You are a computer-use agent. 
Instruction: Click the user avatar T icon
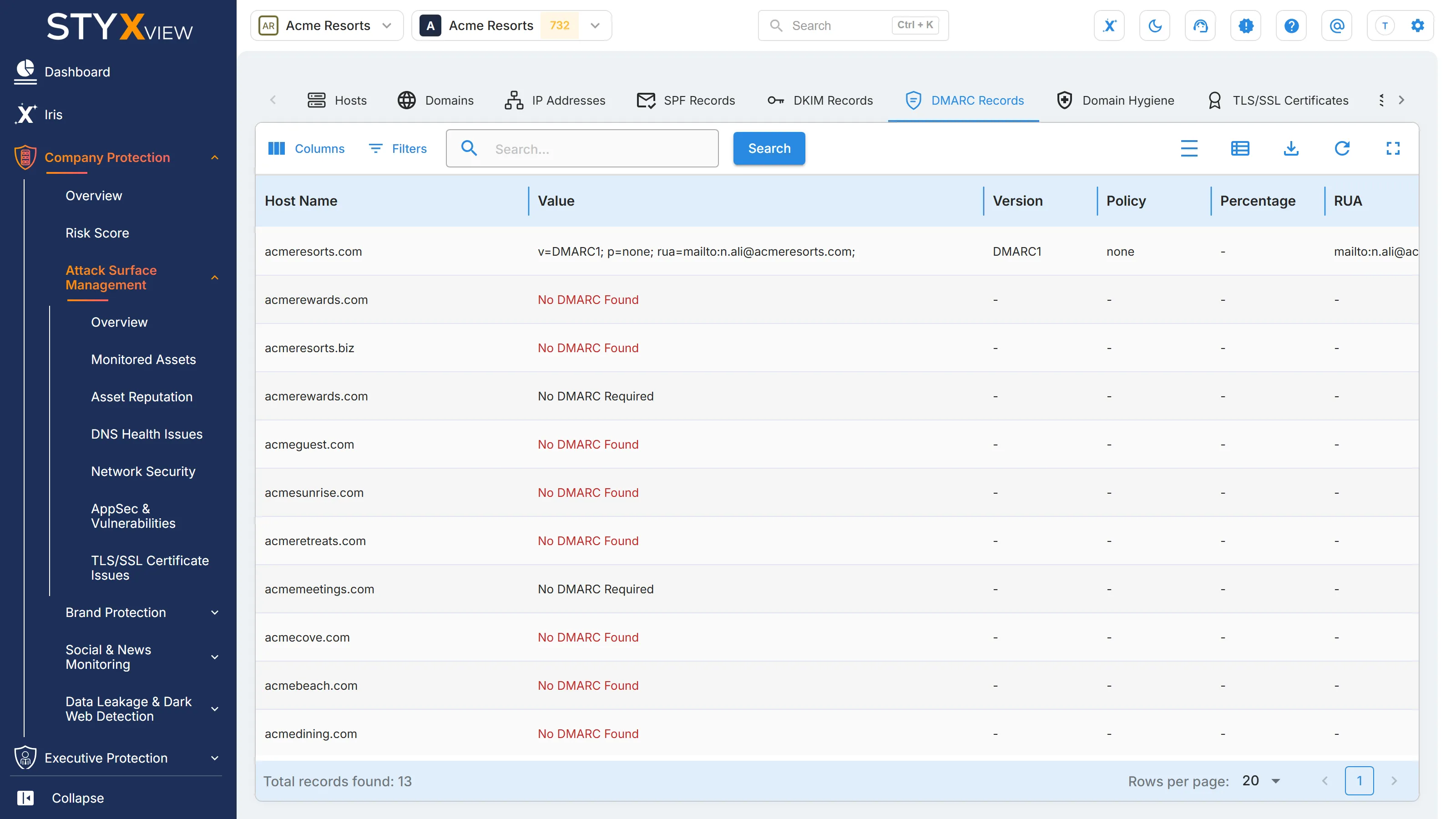[1384, 25]
